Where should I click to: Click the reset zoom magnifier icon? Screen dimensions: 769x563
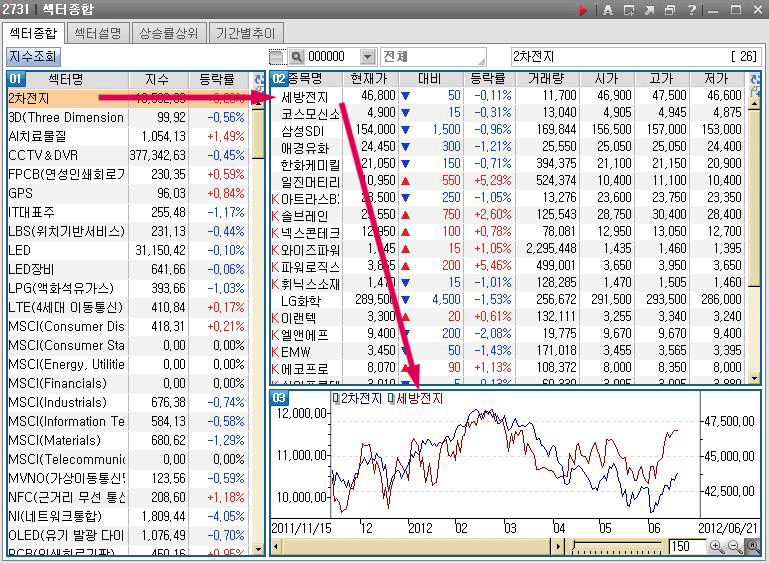pos(752,546)
